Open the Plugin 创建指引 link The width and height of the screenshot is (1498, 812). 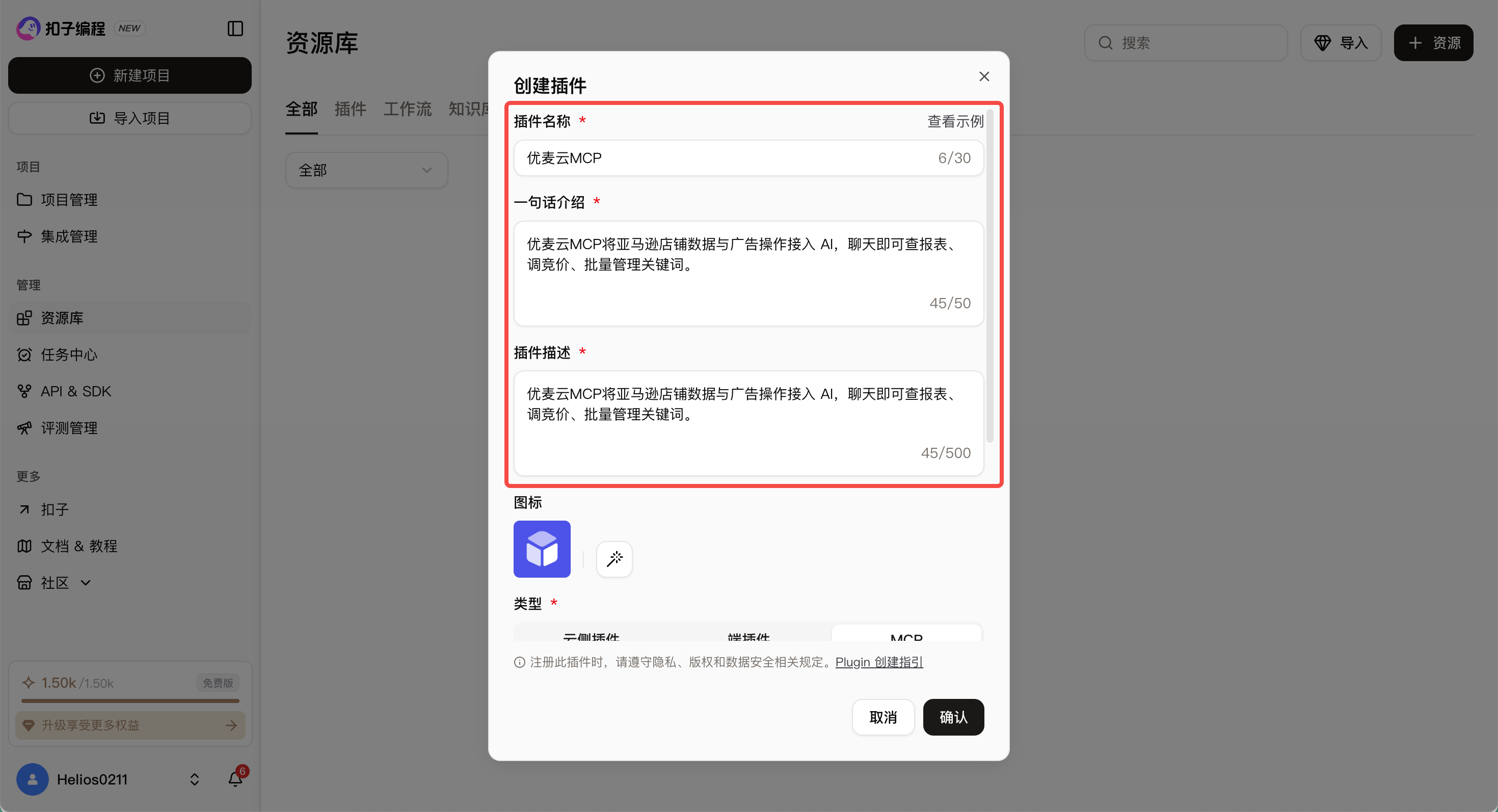[879, 662]
